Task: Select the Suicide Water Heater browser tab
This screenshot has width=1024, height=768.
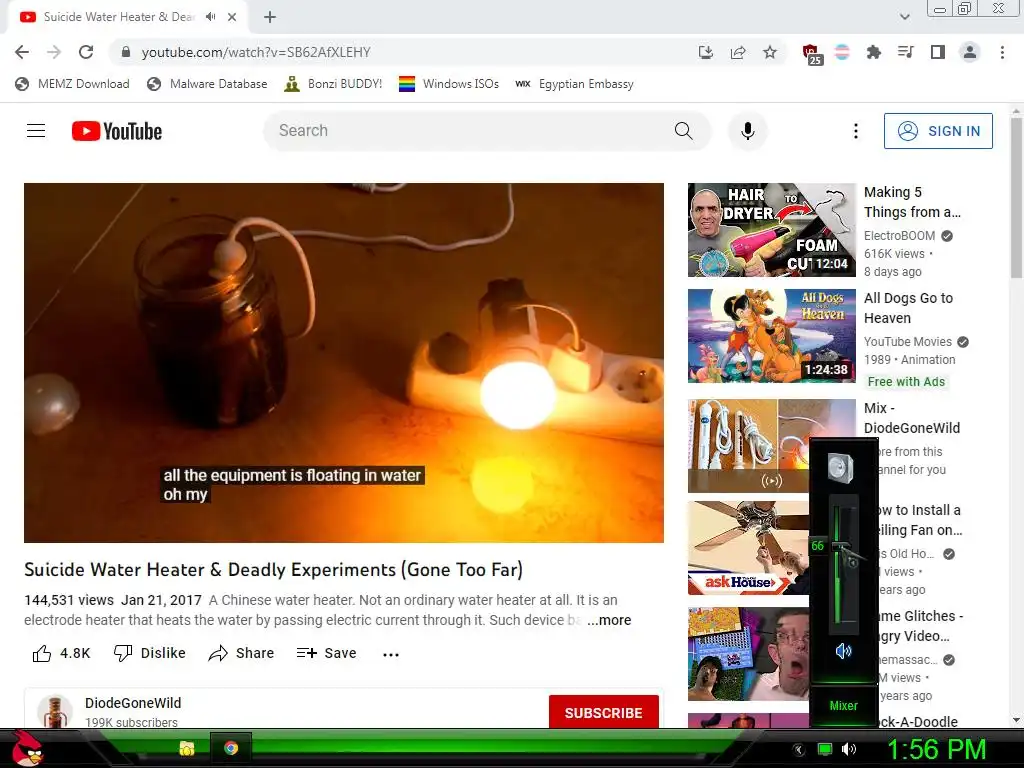Action: coord(118,17)
